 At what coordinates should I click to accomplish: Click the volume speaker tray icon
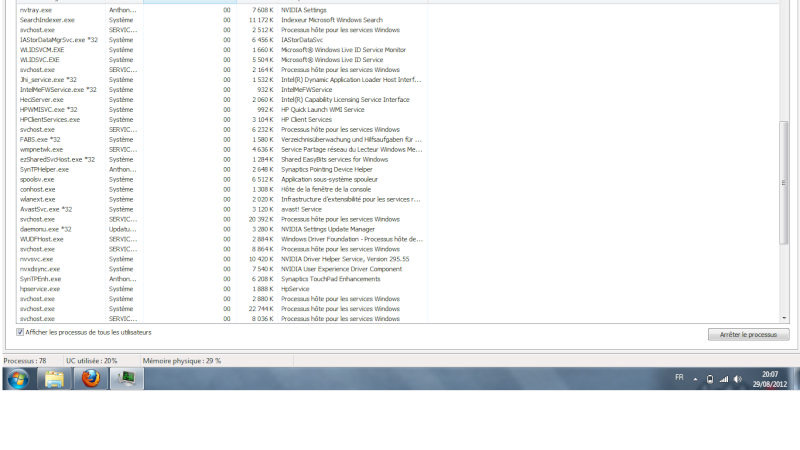738,379
